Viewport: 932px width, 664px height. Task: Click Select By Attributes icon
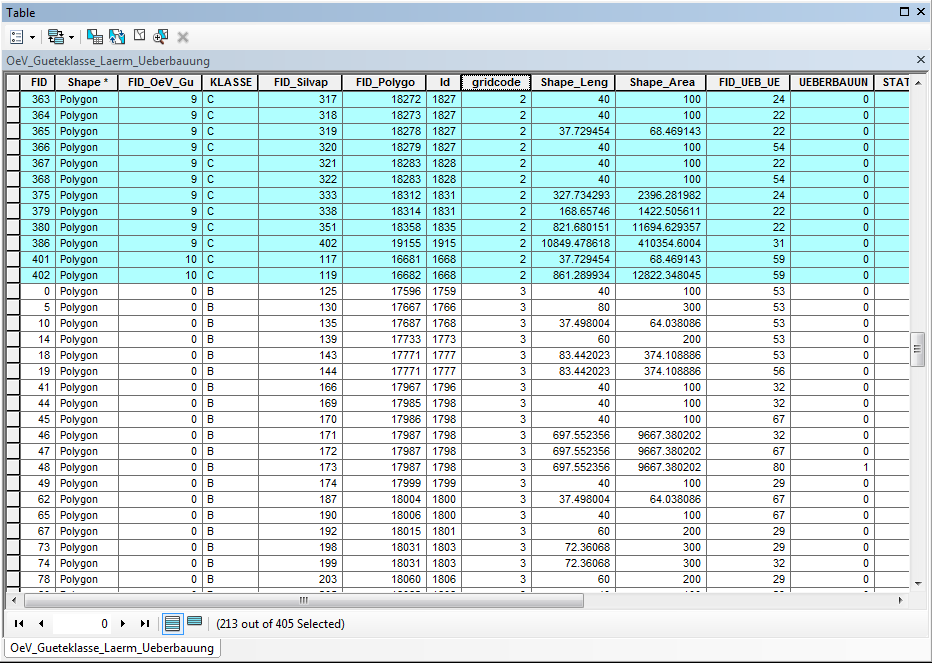(95, 36)
